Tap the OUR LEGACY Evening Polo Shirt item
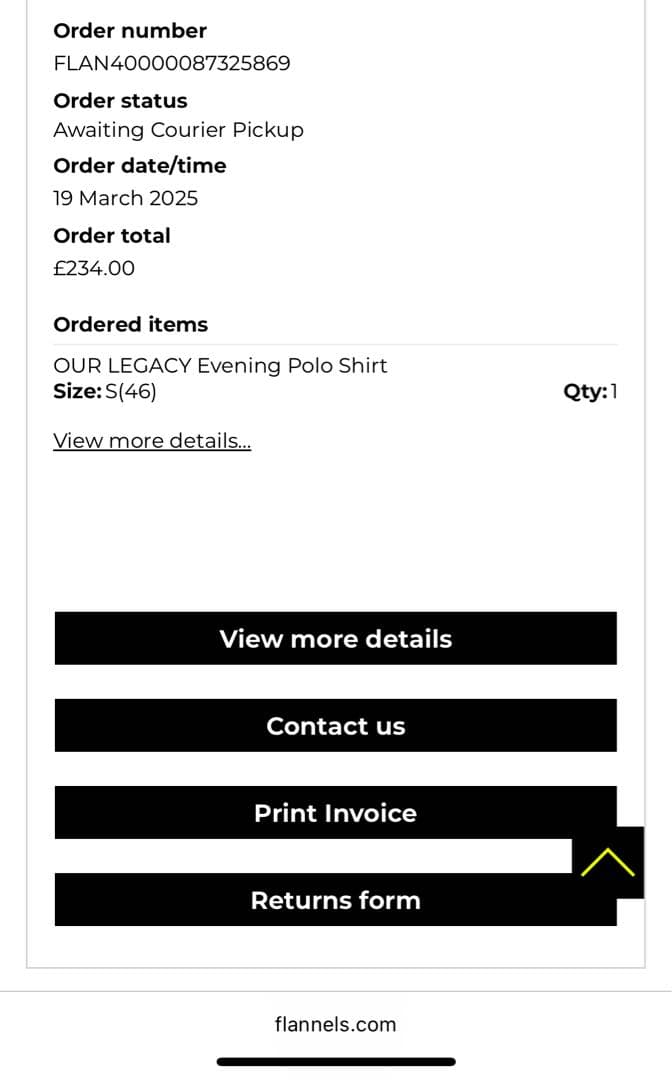 point(220,366)
